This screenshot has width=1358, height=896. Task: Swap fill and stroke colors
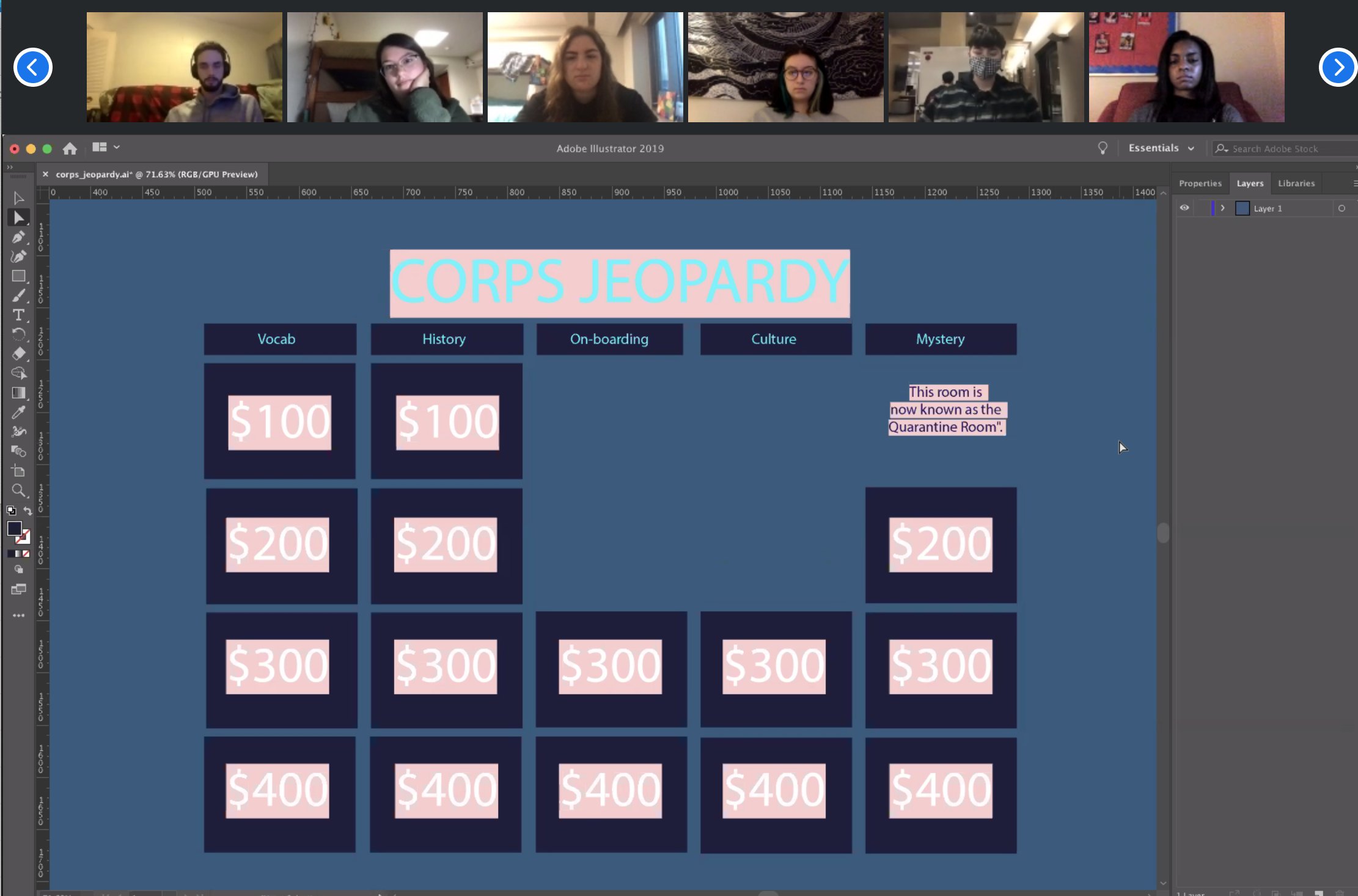(x=28, y=510)
